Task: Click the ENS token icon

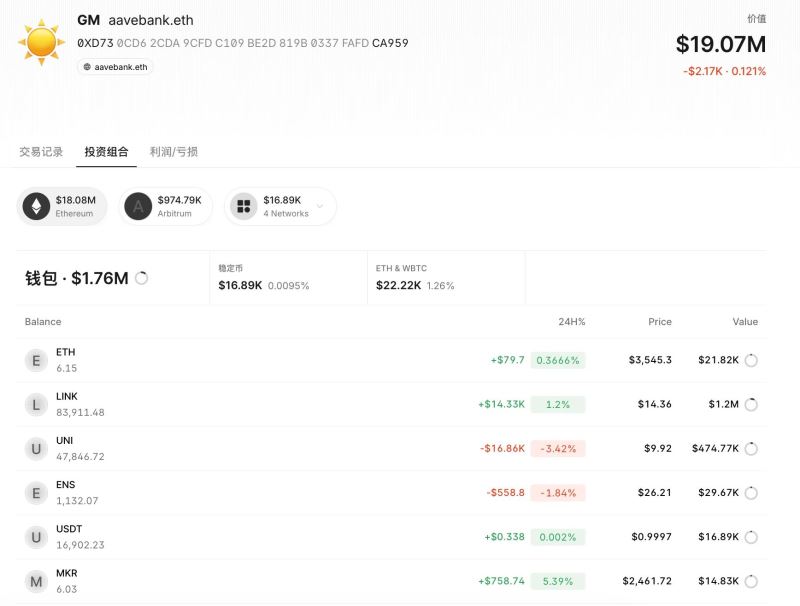Action: click(37, 492)
